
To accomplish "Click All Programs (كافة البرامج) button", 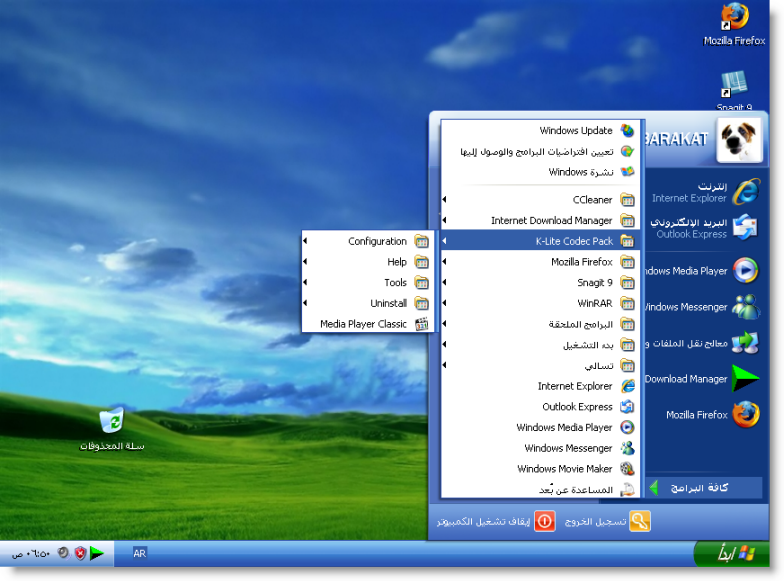I will coord(704,488).
